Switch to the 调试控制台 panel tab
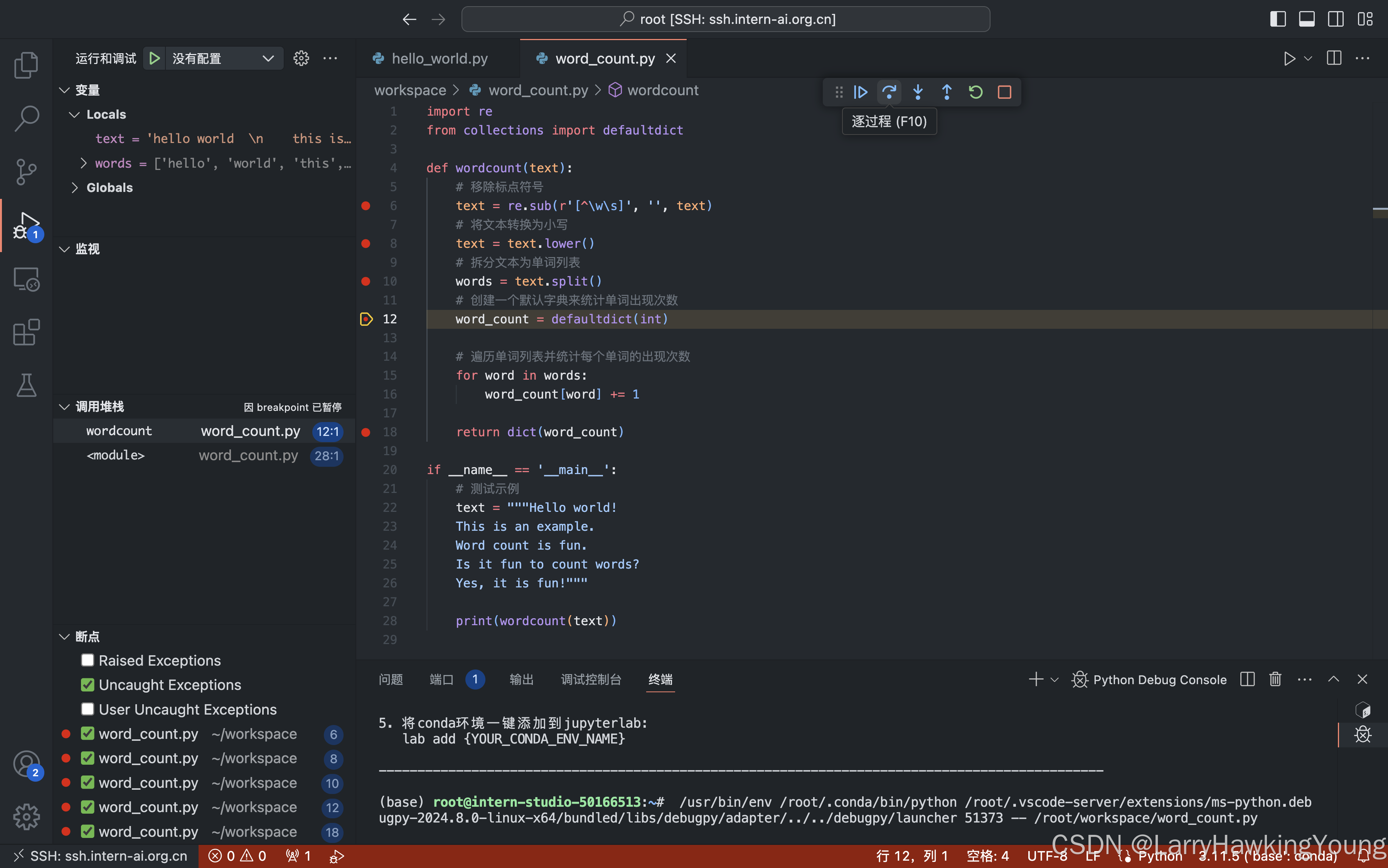 591,679
